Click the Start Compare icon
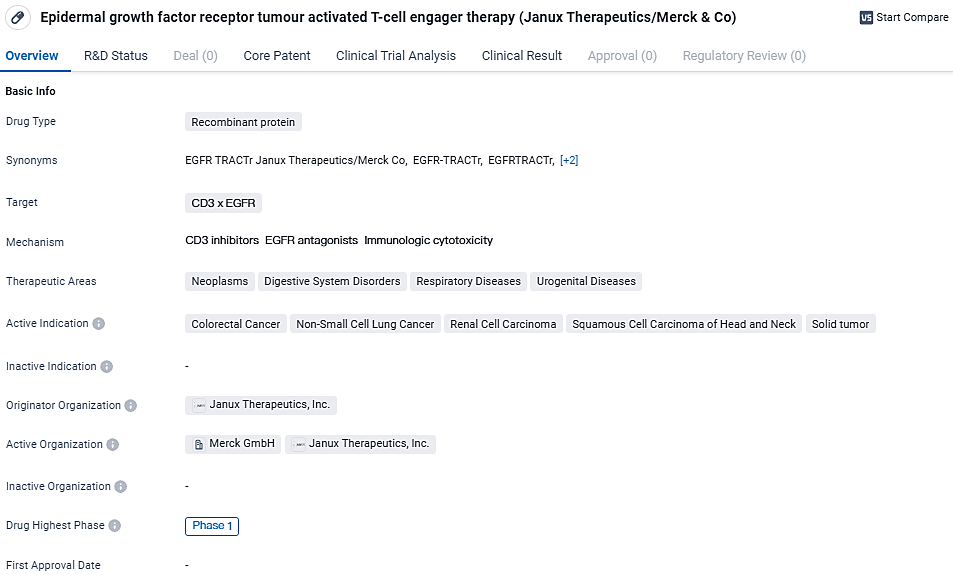 coord(866,18)
